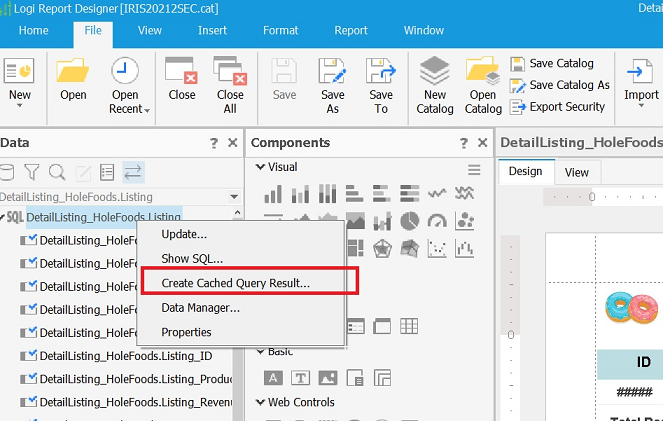
Task: Choose Create Cached Query Result from context menu
Action: (236, 283)
